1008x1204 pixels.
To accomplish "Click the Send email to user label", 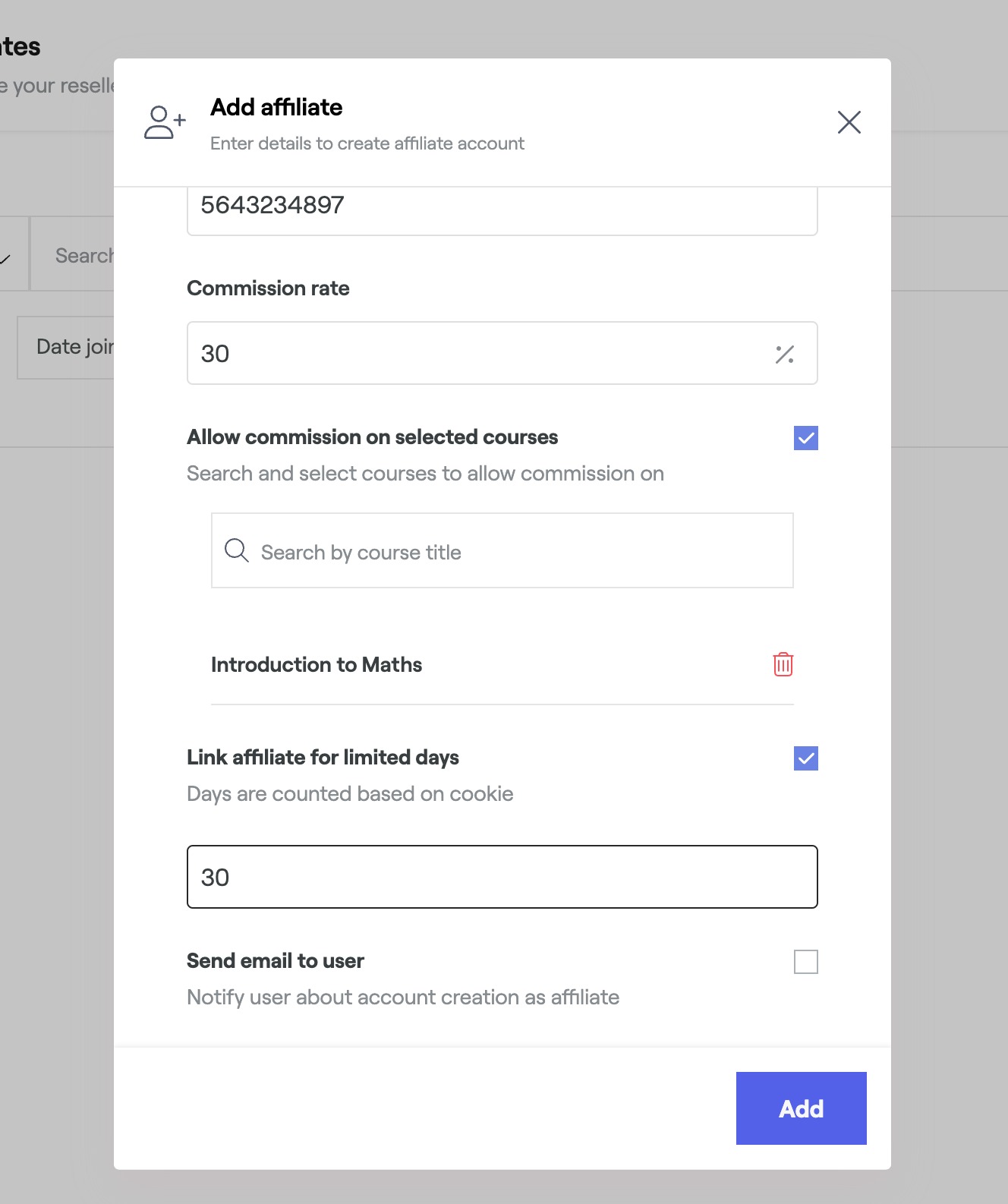I will point(276,961).
